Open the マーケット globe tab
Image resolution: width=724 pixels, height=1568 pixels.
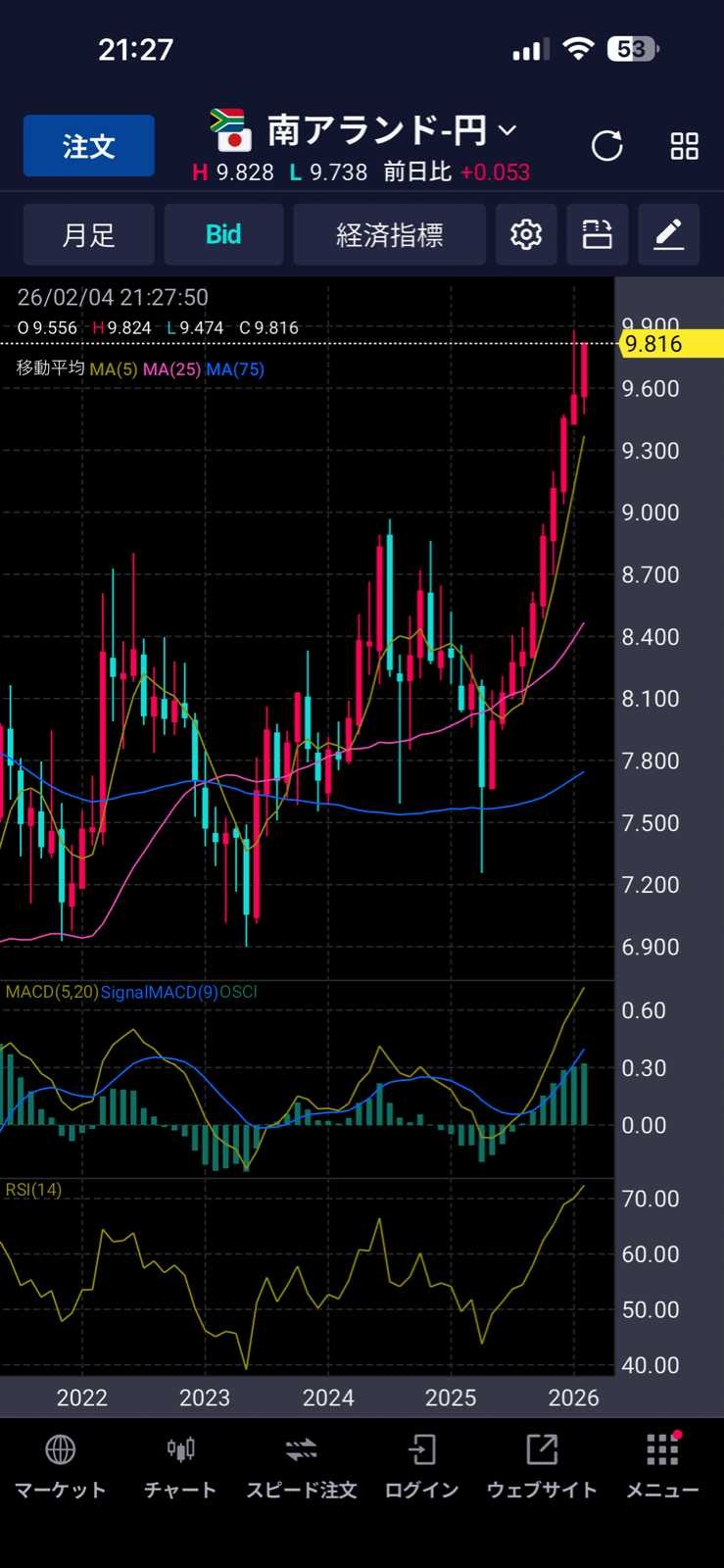(61, 1466)
